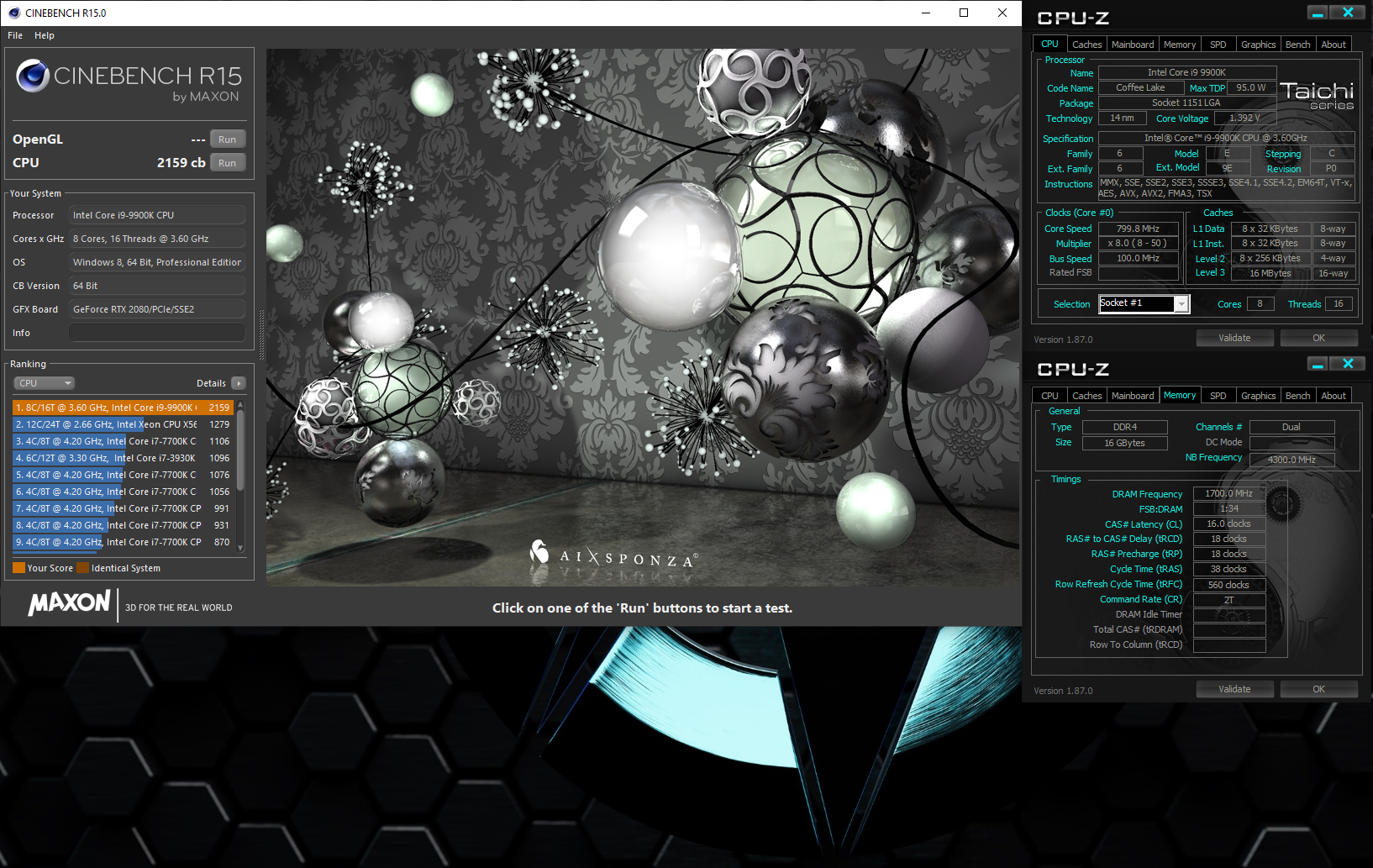Switch to CPU tab in lower CPU-Z
Viewport: 1373px width, 868px height.
(x=1049, y=396)
